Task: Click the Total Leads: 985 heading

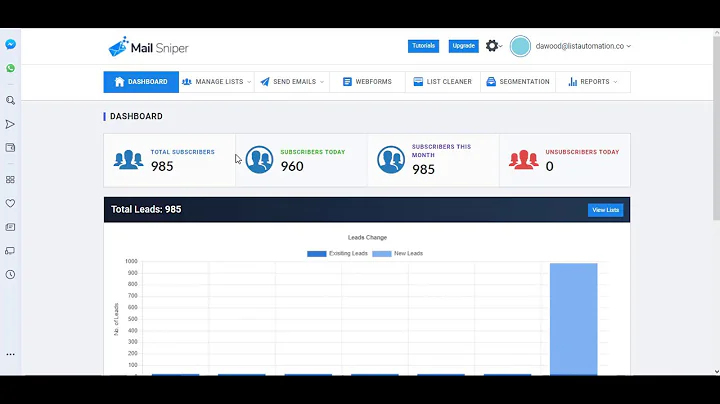Action: [146, 209]
